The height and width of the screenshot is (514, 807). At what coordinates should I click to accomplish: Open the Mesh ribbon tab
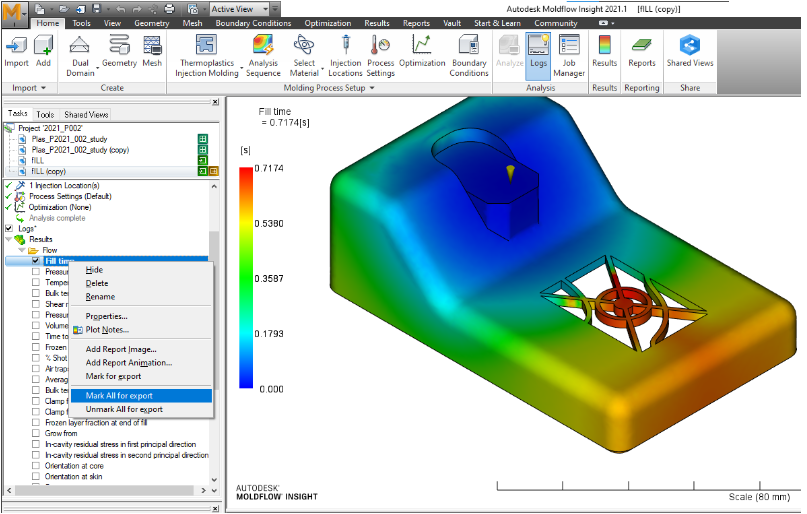coord(192,23)
